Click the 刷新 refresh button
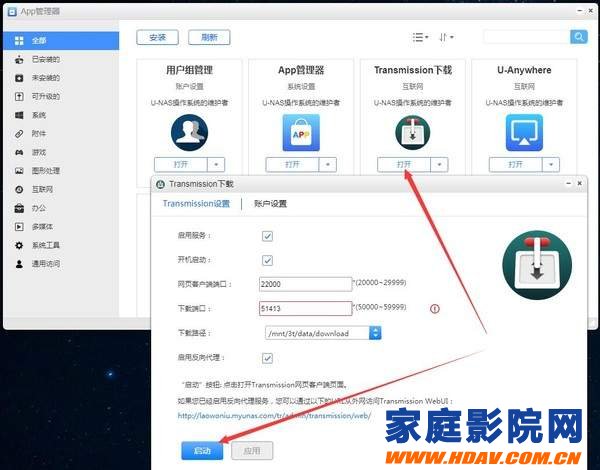Image resolution: width=600 pixels, height=470 pixels. 209,37
